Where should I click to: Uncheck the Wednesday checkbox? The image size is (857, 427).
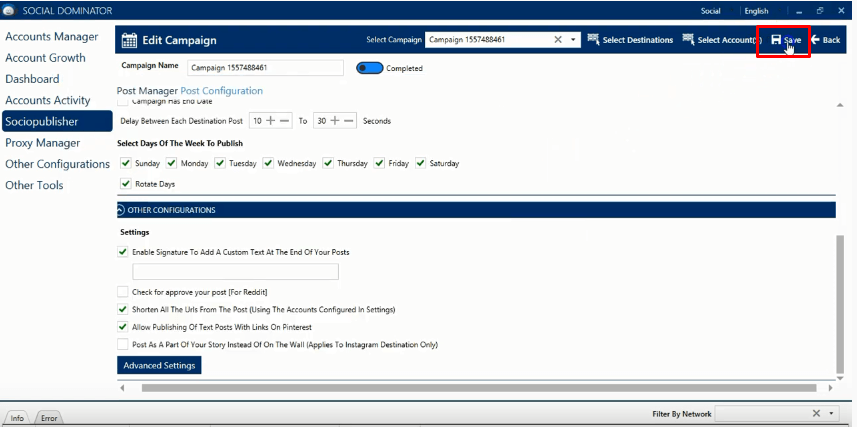tap(268, 163)
